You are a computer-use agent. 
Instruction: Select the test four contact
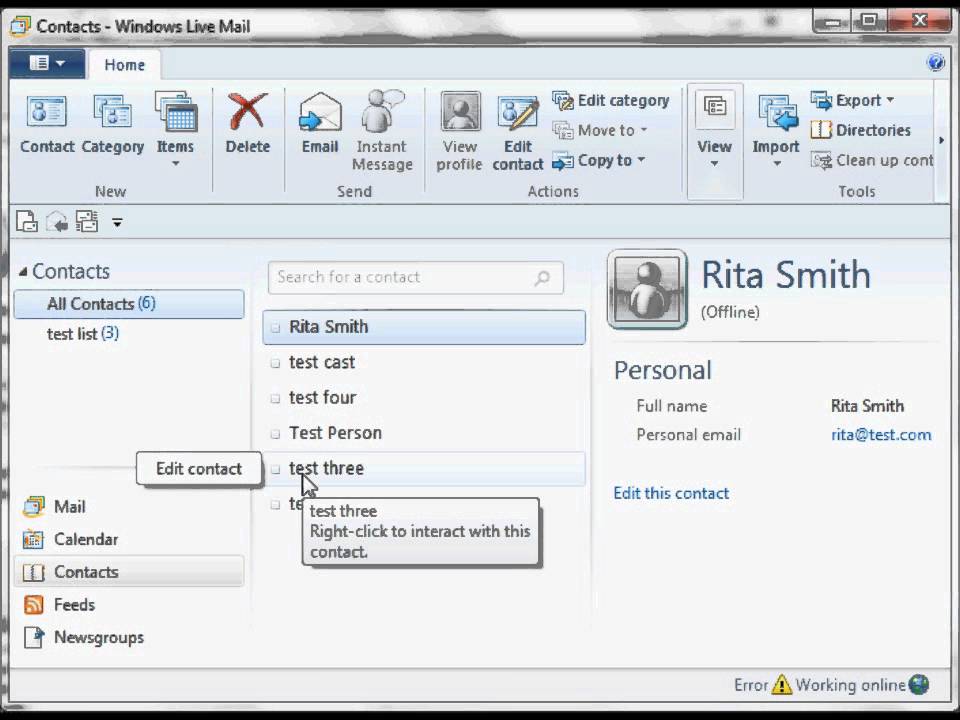coord(424,398)
